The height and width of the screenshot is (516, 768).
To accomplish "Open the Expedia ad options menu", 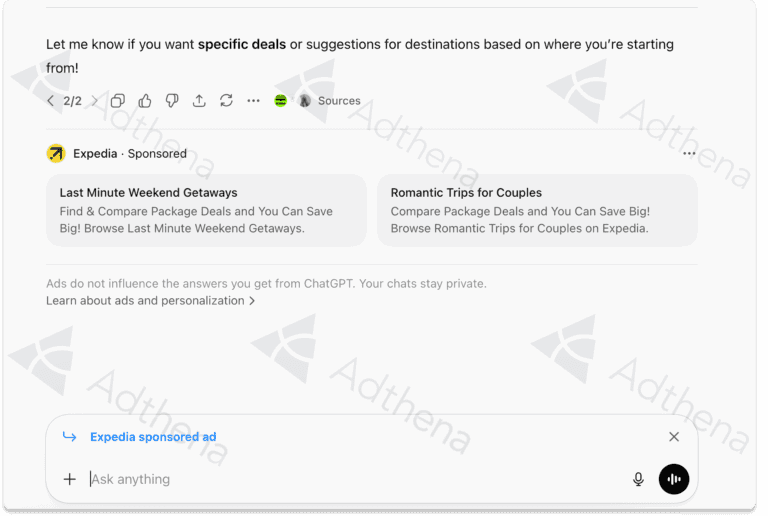I will pos(689,154).
